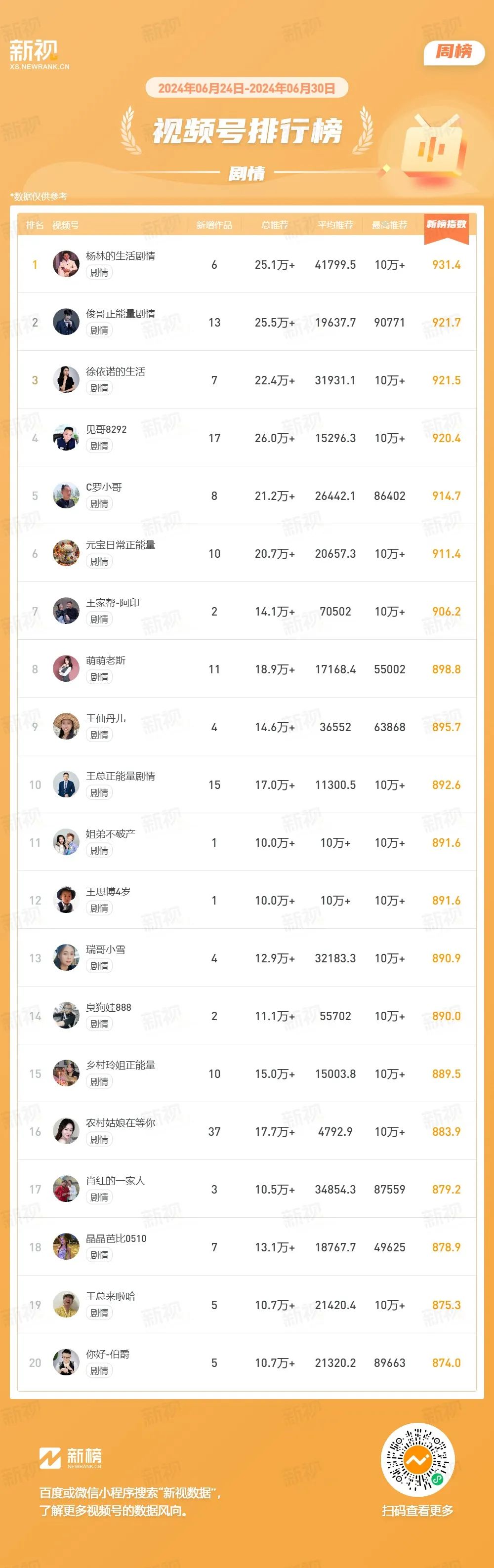Open 姐弟不破产 avatar thumbnail
The height and width of the screenshot is (1568, 494).
66,842
